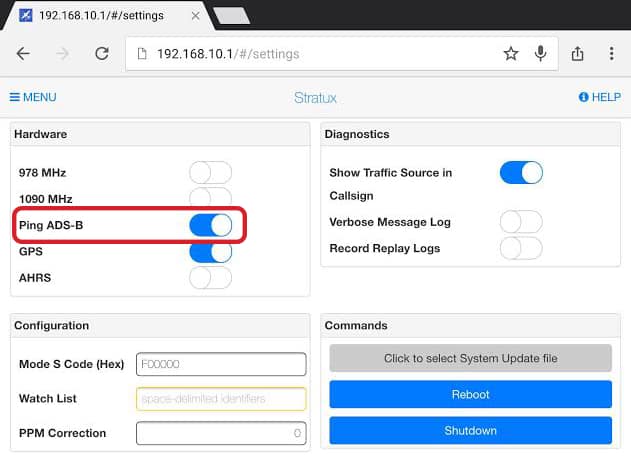Toggle the 1090 MHz switch
Viewport: 631px width, 464px height.
pyautogui.click(x=210, y=197)
